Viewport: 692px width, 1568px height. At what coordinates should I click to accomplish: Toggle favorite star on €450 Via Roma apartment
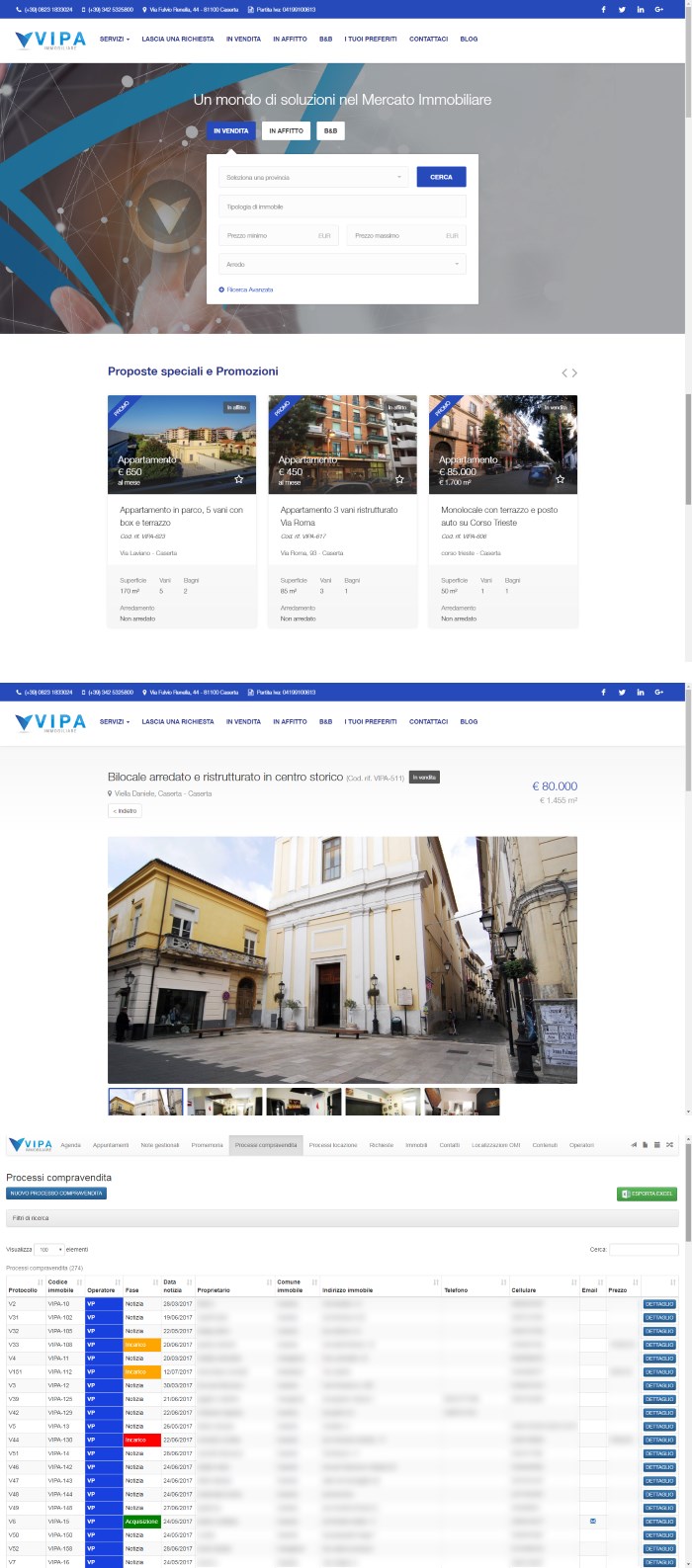point(399,479)
